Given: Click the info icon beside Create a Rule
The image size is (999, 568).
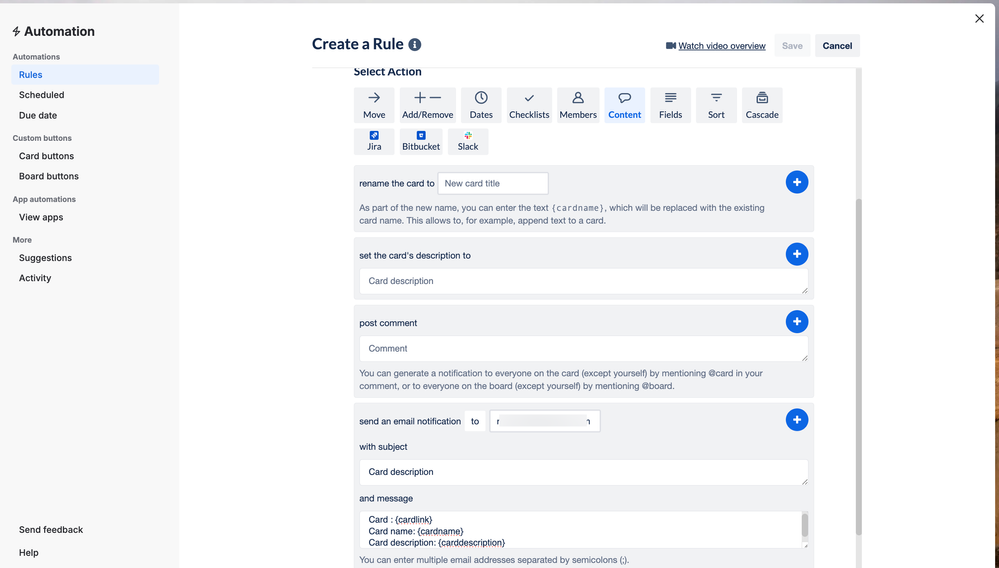Looking at the screenshot, I should coord(415,45).
